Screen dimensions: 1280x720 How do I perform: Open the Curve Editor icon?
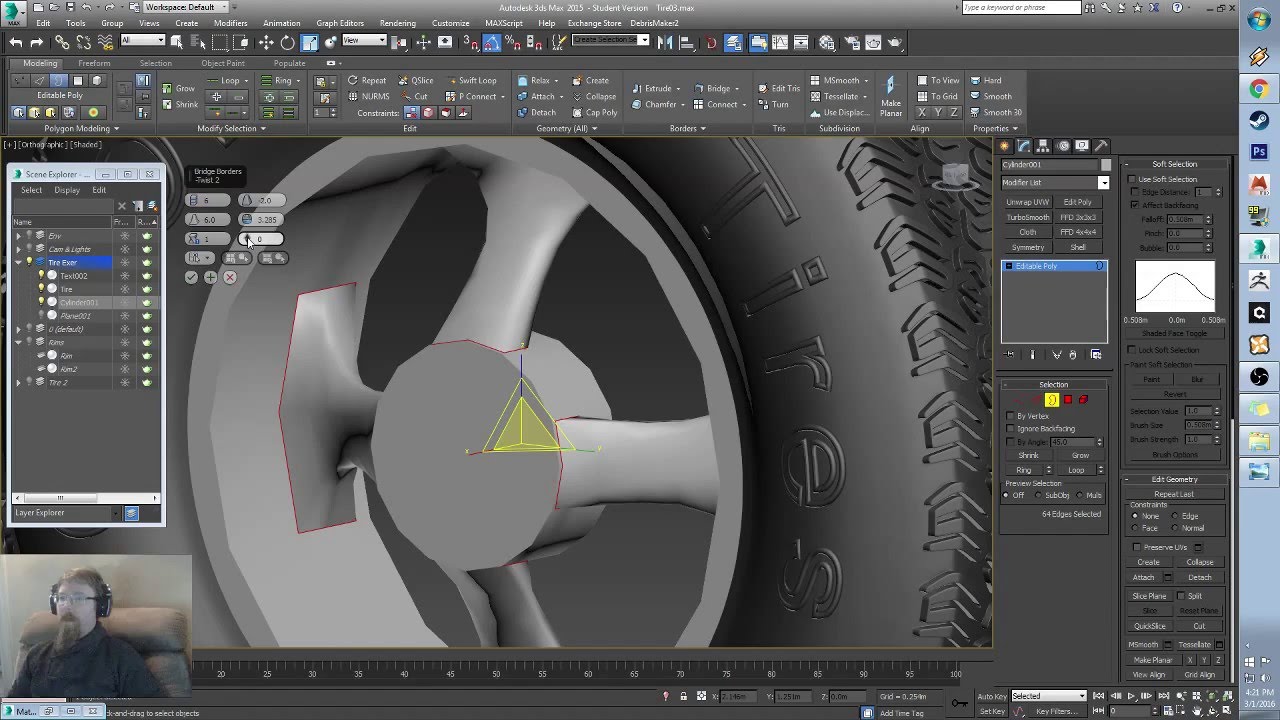coord(781,42)
